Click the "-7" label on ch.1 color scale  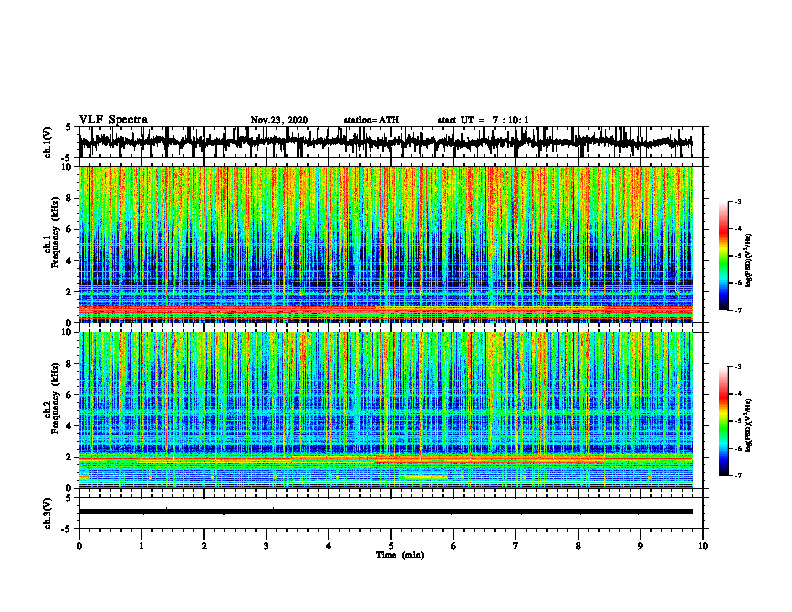(738, 310)
